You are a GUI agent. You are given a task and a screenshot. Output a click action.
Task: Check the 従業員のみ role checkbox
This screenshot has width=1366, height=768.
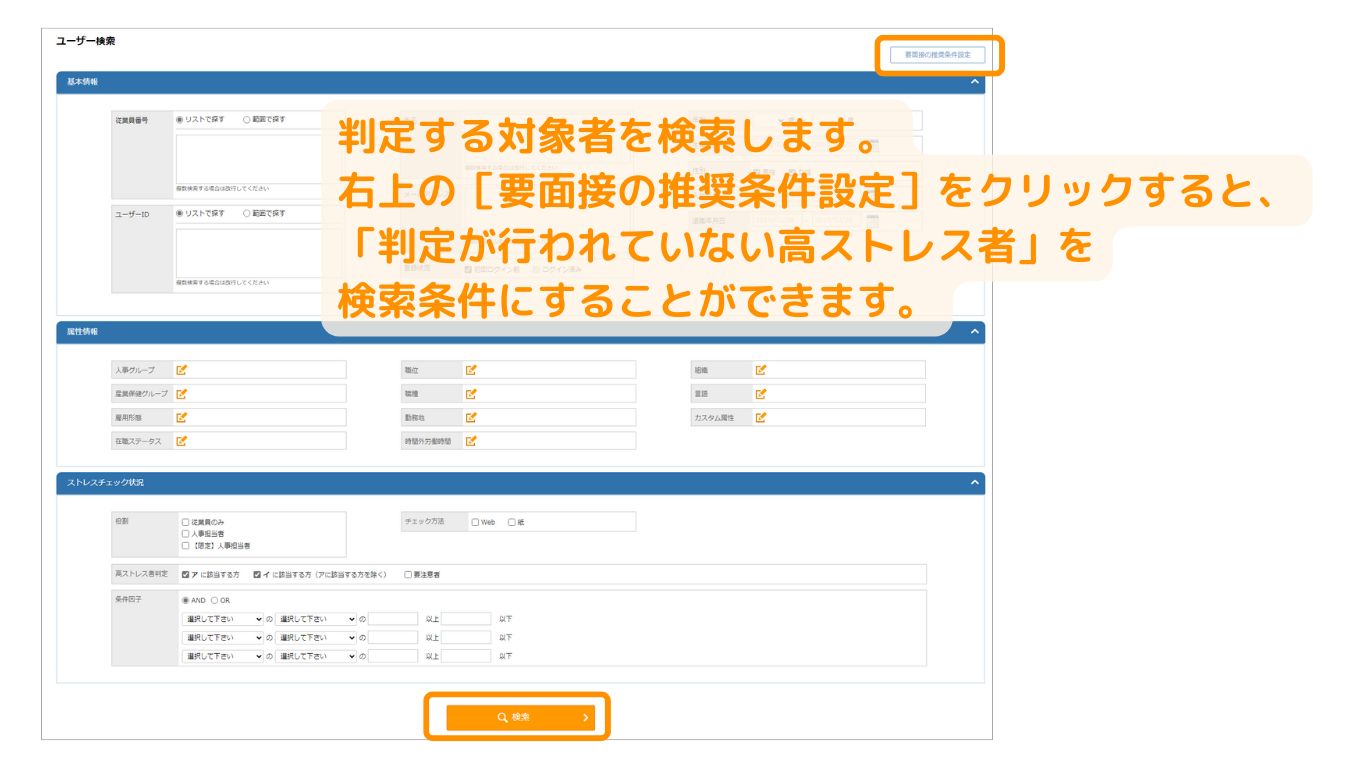[x=185, y=522]
